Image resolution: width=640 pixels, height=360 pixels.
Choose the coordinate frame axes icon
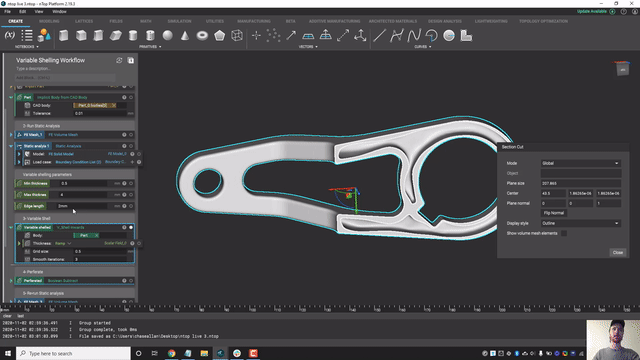(x=360, y=36)
